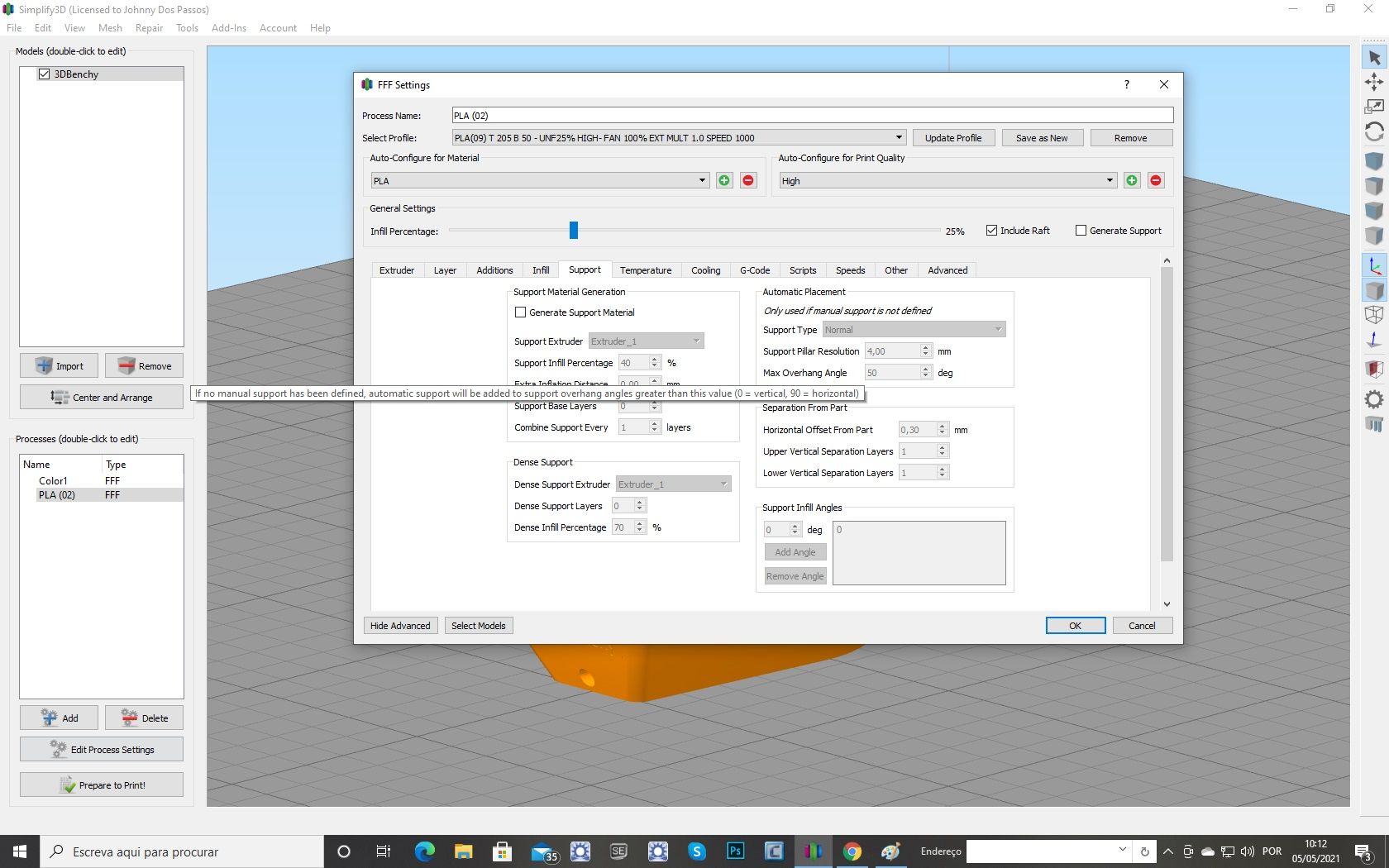Disable the Include Raft checkbox
1389x868 pixels.
click(x=991, y=231)
